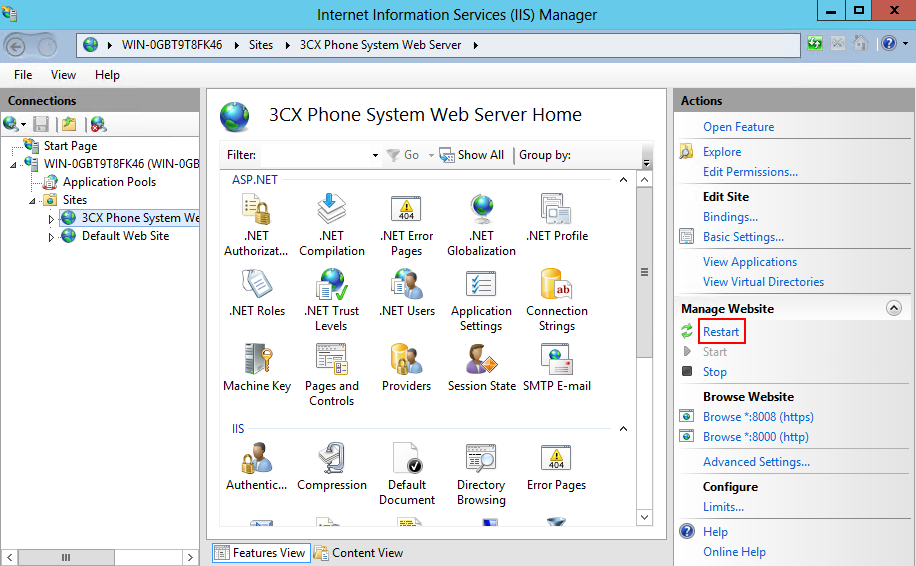Image resolution: width=916 pixels, height=566 pixels.
Task: Open the Authentication feature
Action: click(x=256, y=466)
